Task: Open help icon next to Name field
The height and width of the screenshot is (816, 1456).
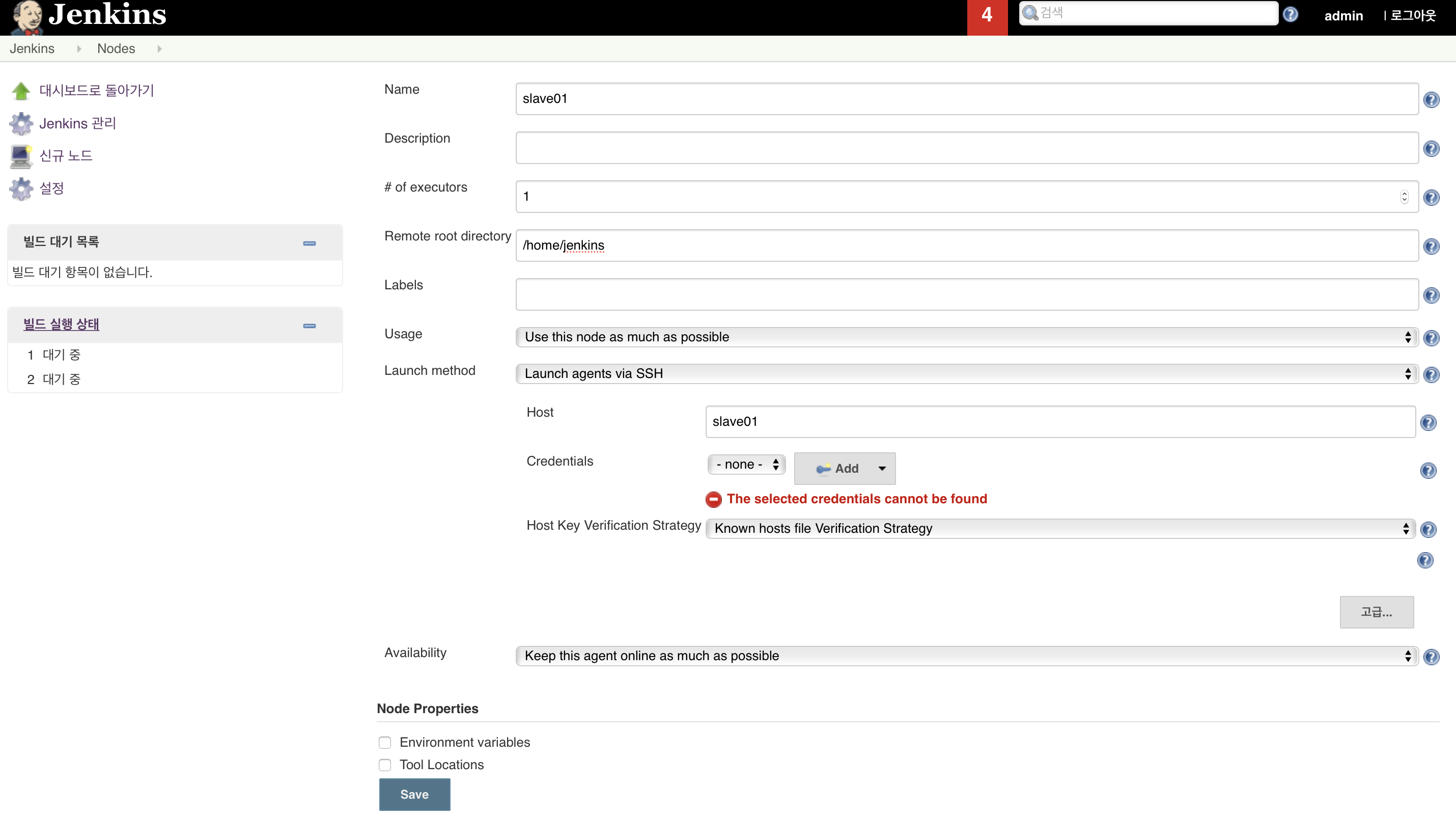Action: pos(1431,99)
